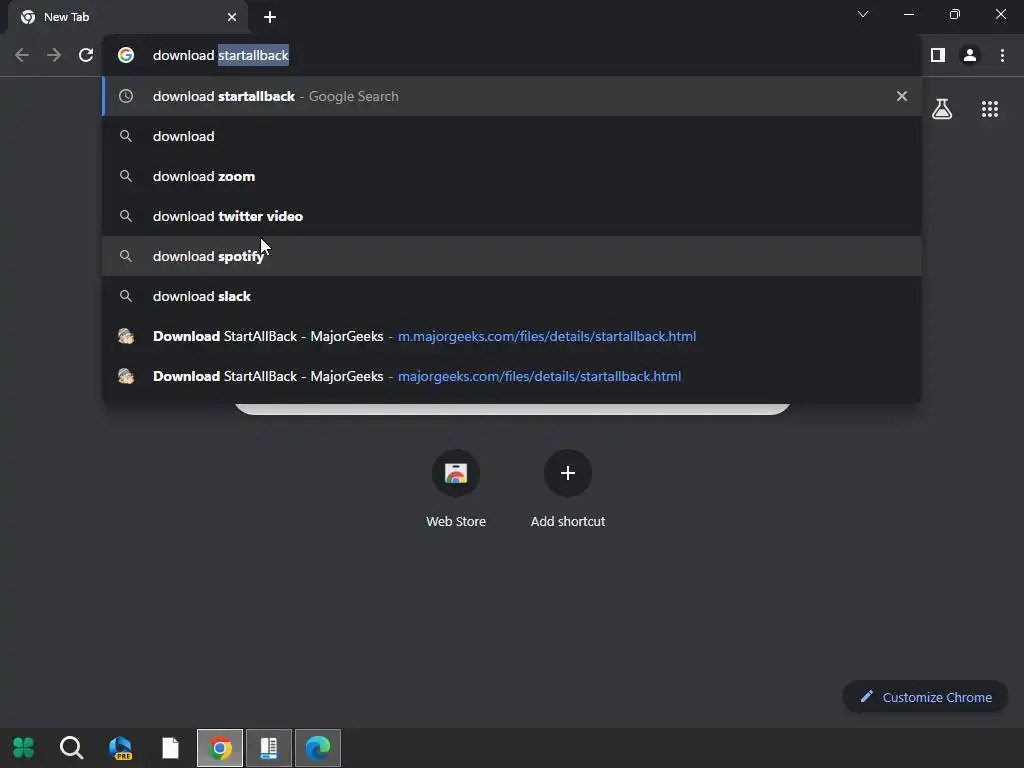1024x768 pixels.
Task: Click the back navigation arrow
Action: pos(22,56)
